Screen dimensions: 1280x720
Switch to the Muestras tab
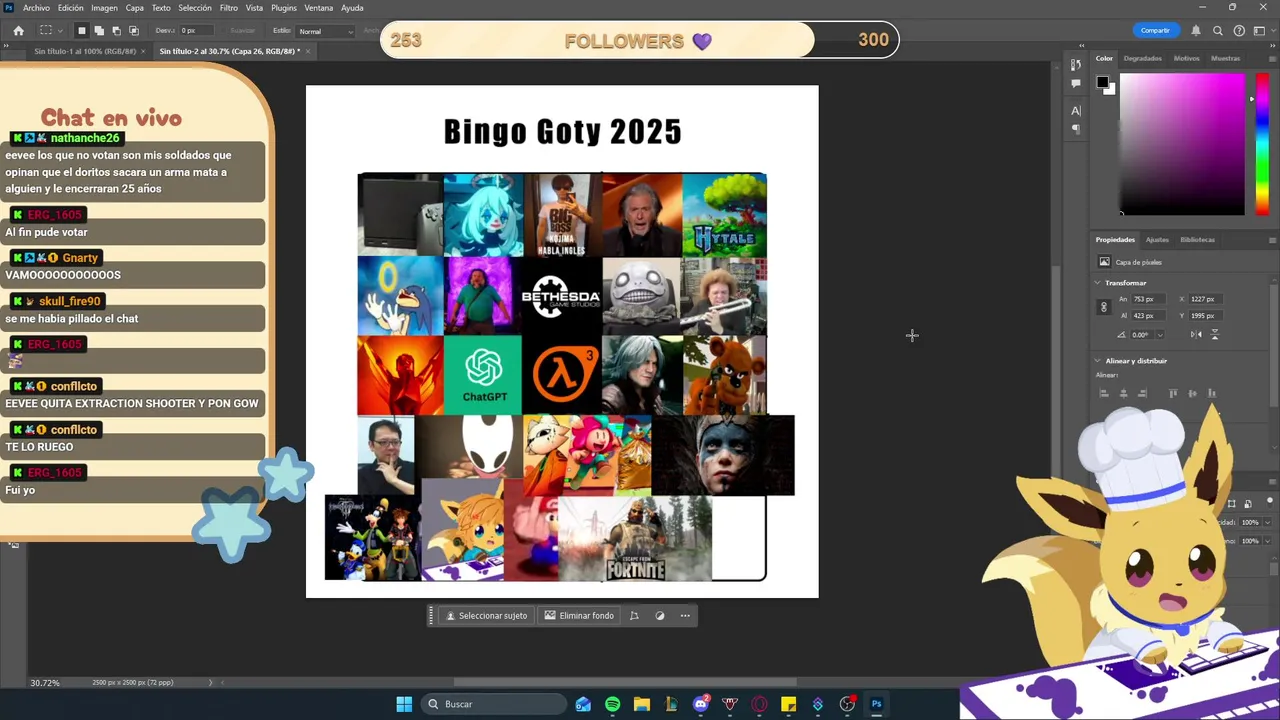[x=1225, y=58]
